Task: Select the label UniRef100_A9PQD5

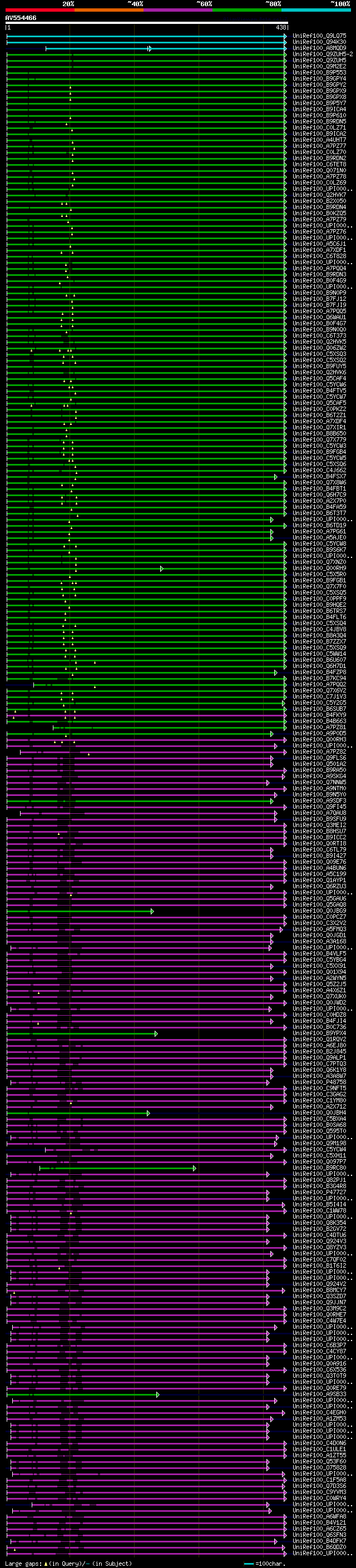Action: pyautogui.click(x=319, y=733)
